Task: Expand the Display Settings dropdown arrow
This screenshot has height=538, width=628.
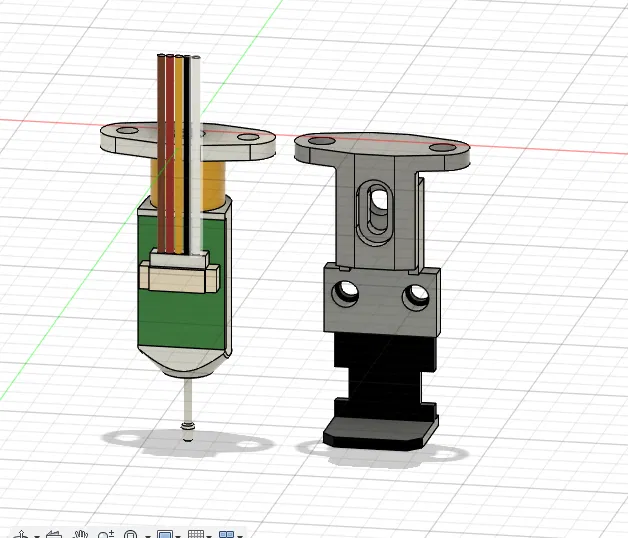Action: [x=178, y=536]
